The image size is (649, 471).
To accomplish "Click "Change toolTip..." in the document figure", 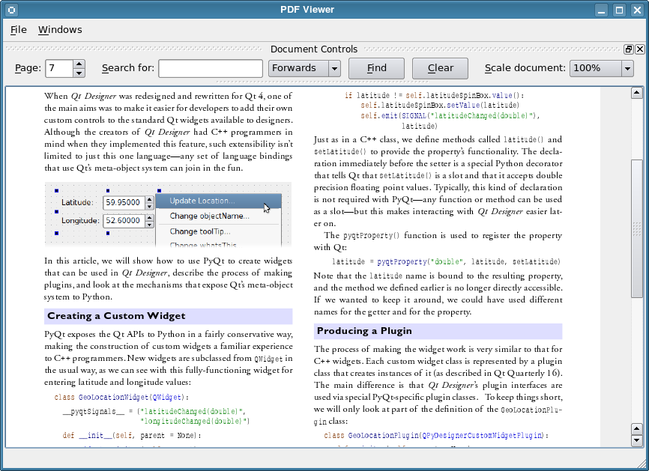I will [200, 231].
